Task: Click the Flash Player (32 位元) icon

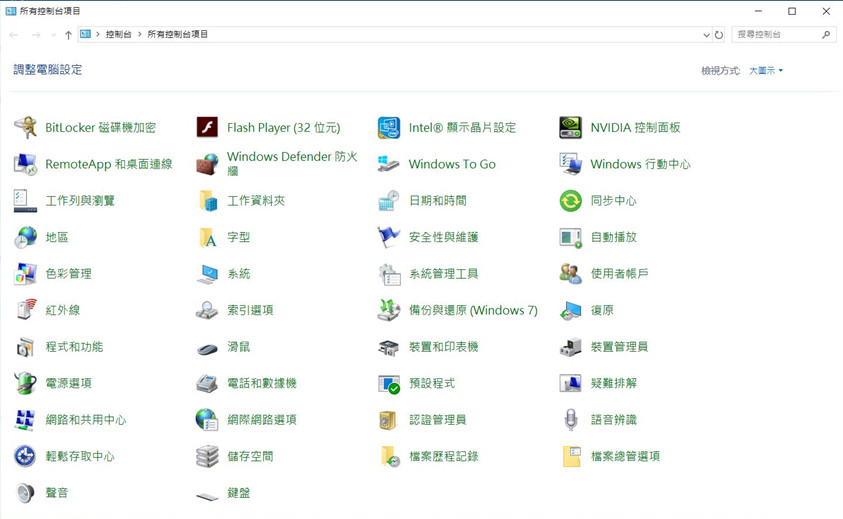Action: click(x=207, y=128)
